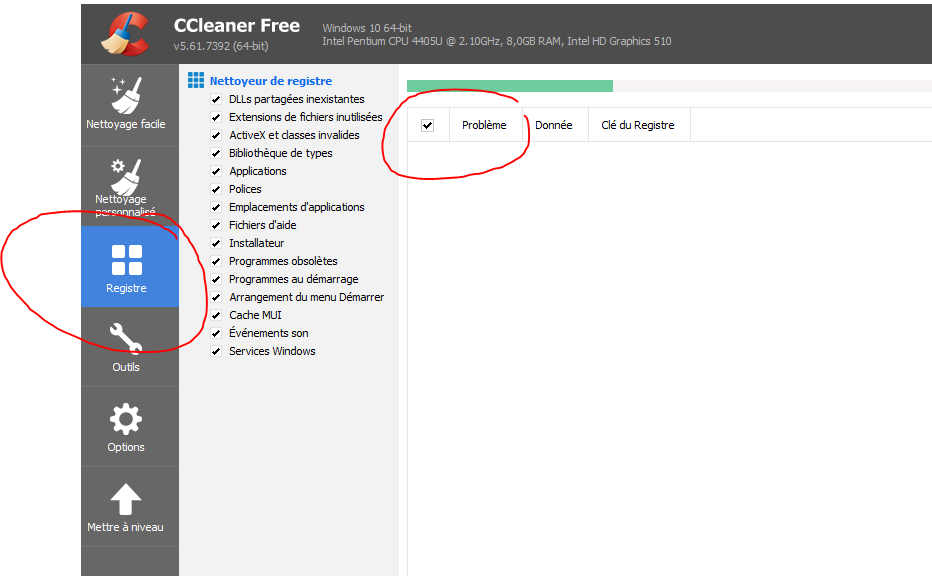The image size is (932, 576).
Task: Click the CCleaner logo icon
Action: click(125, 34)
